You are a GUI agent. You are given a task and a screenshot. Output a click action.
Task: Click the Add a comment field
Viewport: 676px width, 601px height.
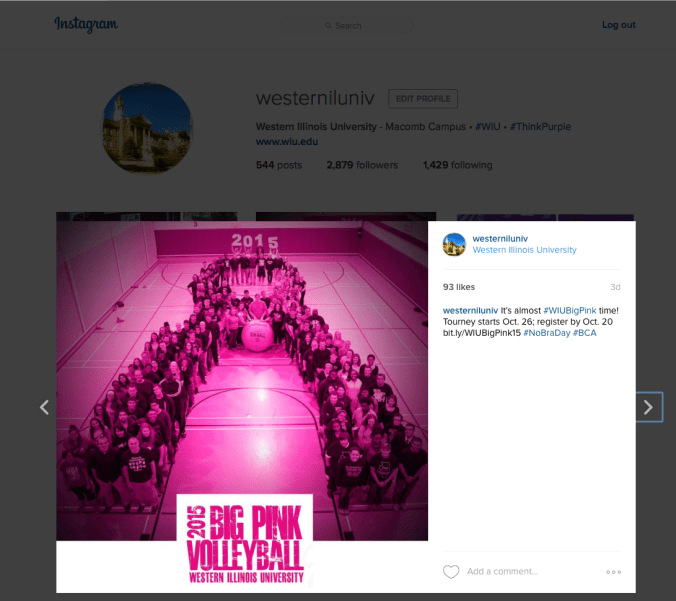coord(503,572)
